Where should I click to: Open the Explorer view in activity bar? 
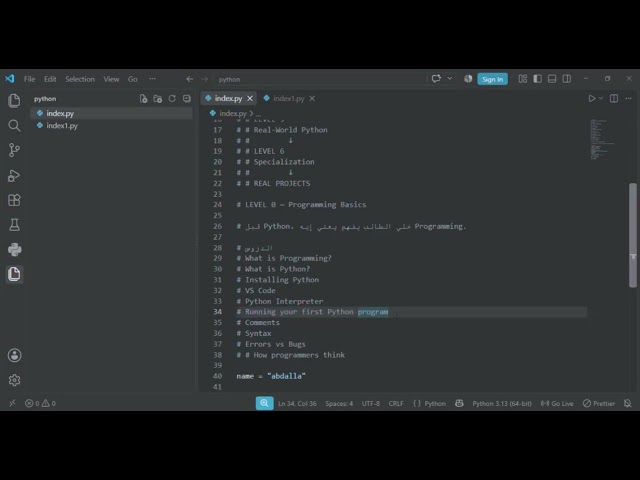click(14, 100)
